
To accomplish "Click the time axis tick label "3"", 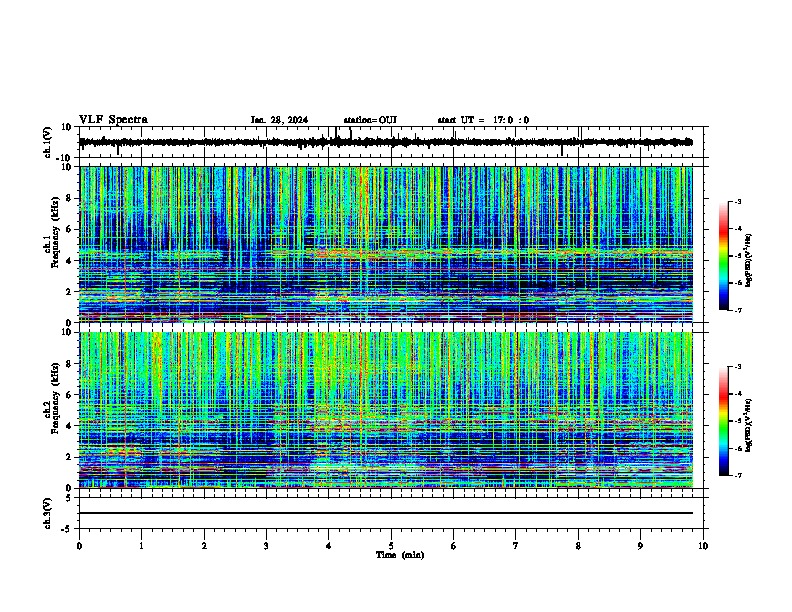I will [266, 546].
